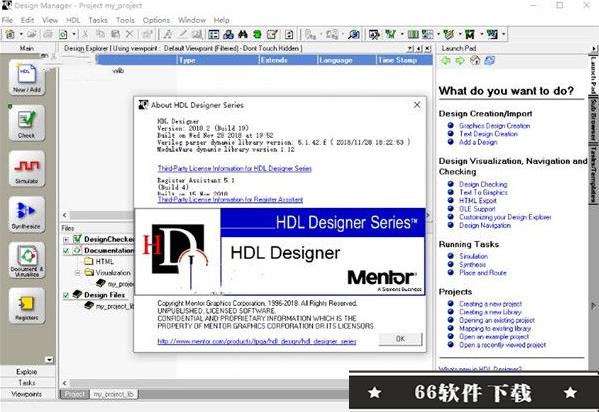
Task: Click the Launch Pad home icon
Action: [475, 60]
